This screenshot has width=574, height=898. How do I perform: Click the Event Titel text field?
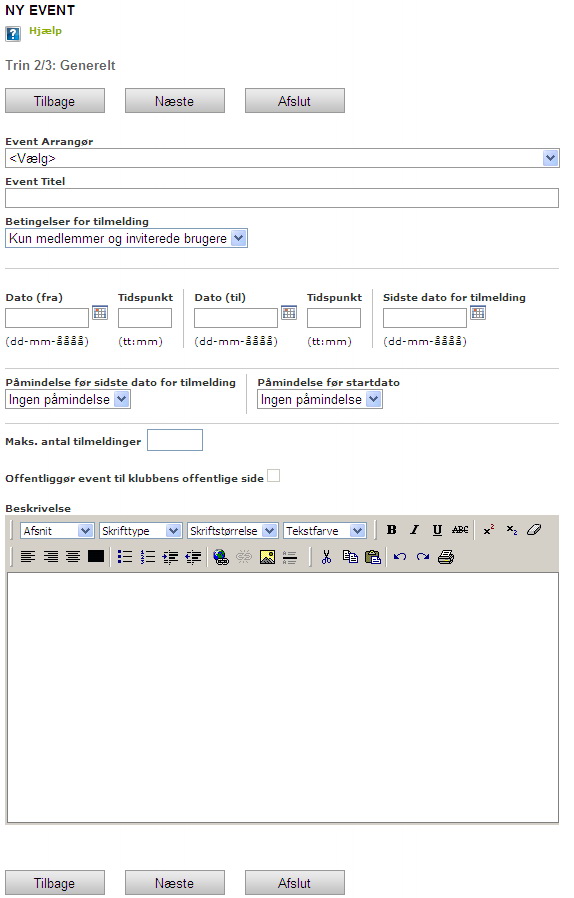[282, 198]
